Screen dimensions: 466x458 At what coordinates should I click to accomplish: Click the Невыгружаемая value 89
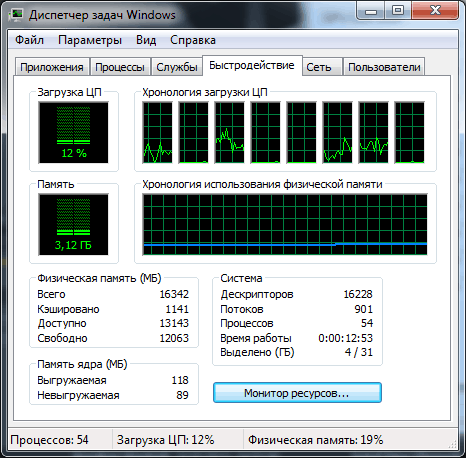182,395
